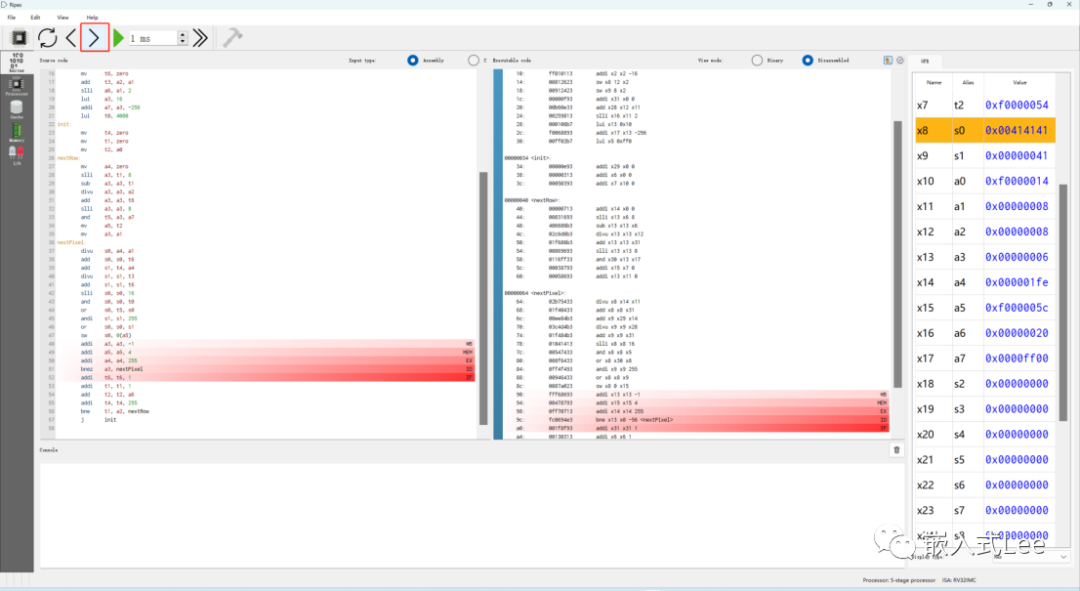The image size is (1080, 591).
Task: Click the x18 s2 register row
Action: pos(985,384)
